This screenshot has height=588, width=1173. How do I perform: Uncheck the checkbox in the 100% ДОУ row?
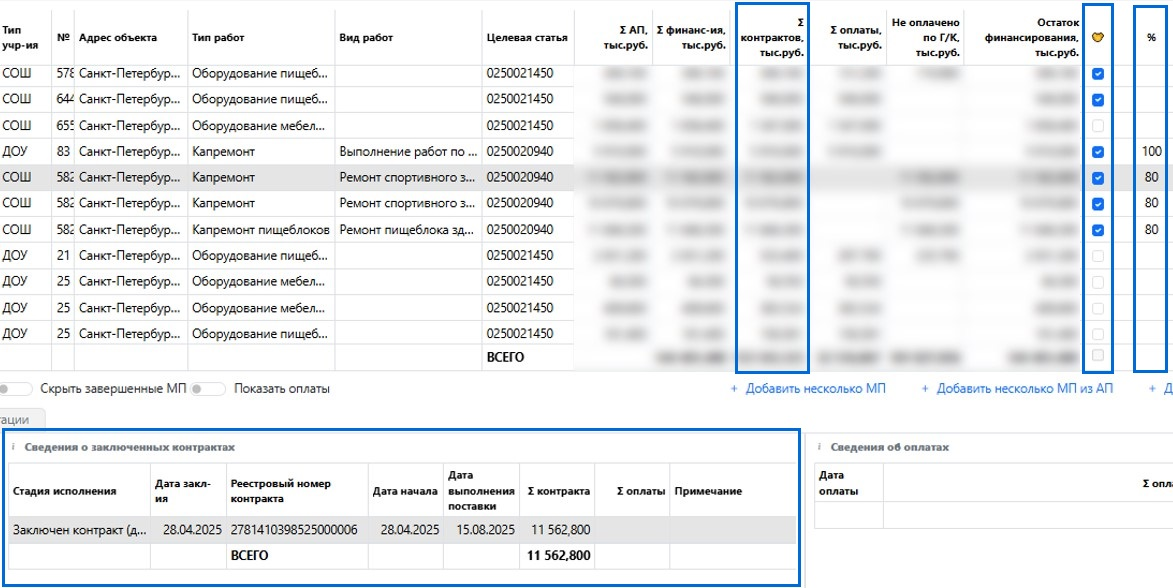click(1098, 152)
